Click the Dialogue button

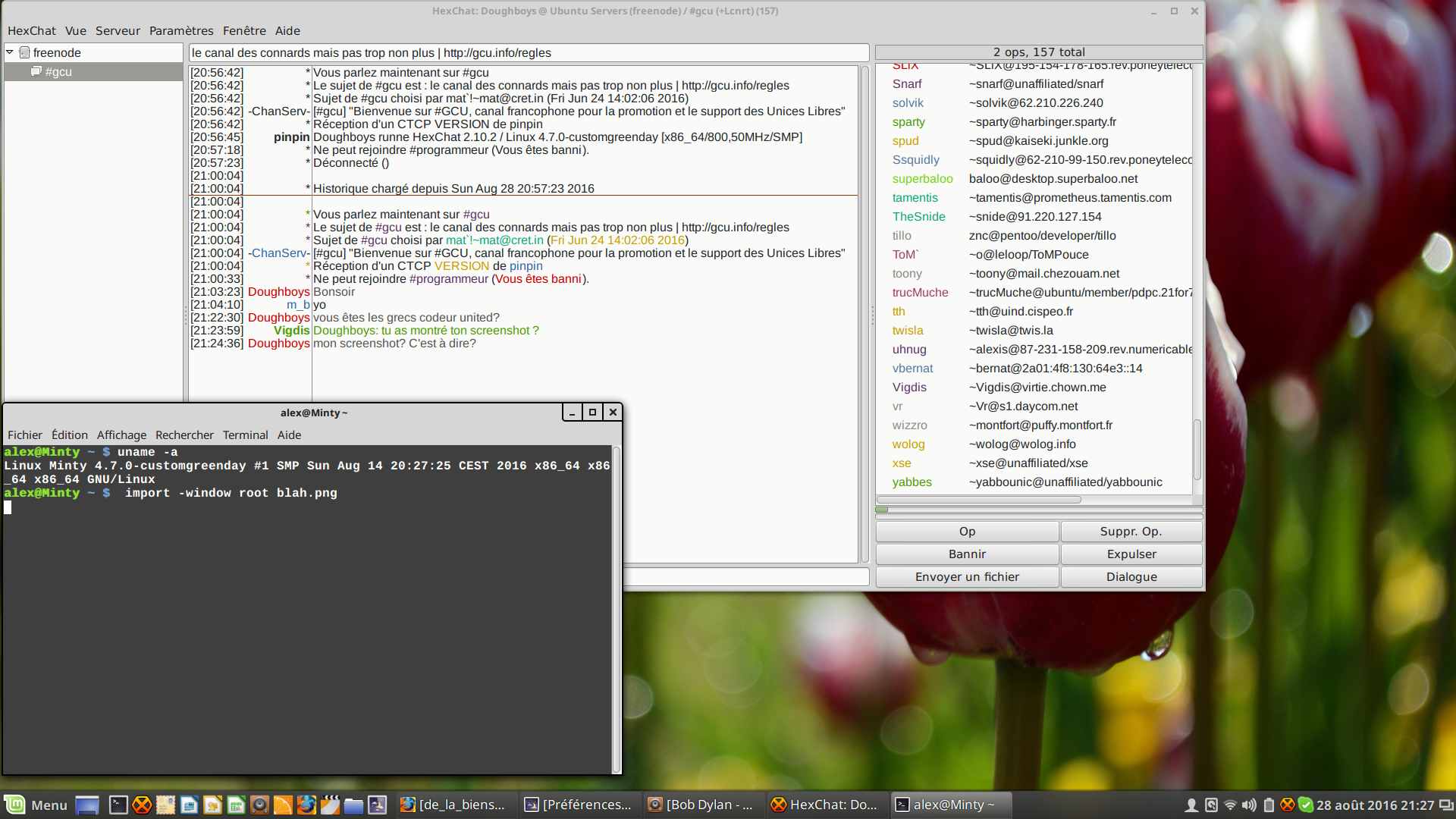[x=1131, y=577]
